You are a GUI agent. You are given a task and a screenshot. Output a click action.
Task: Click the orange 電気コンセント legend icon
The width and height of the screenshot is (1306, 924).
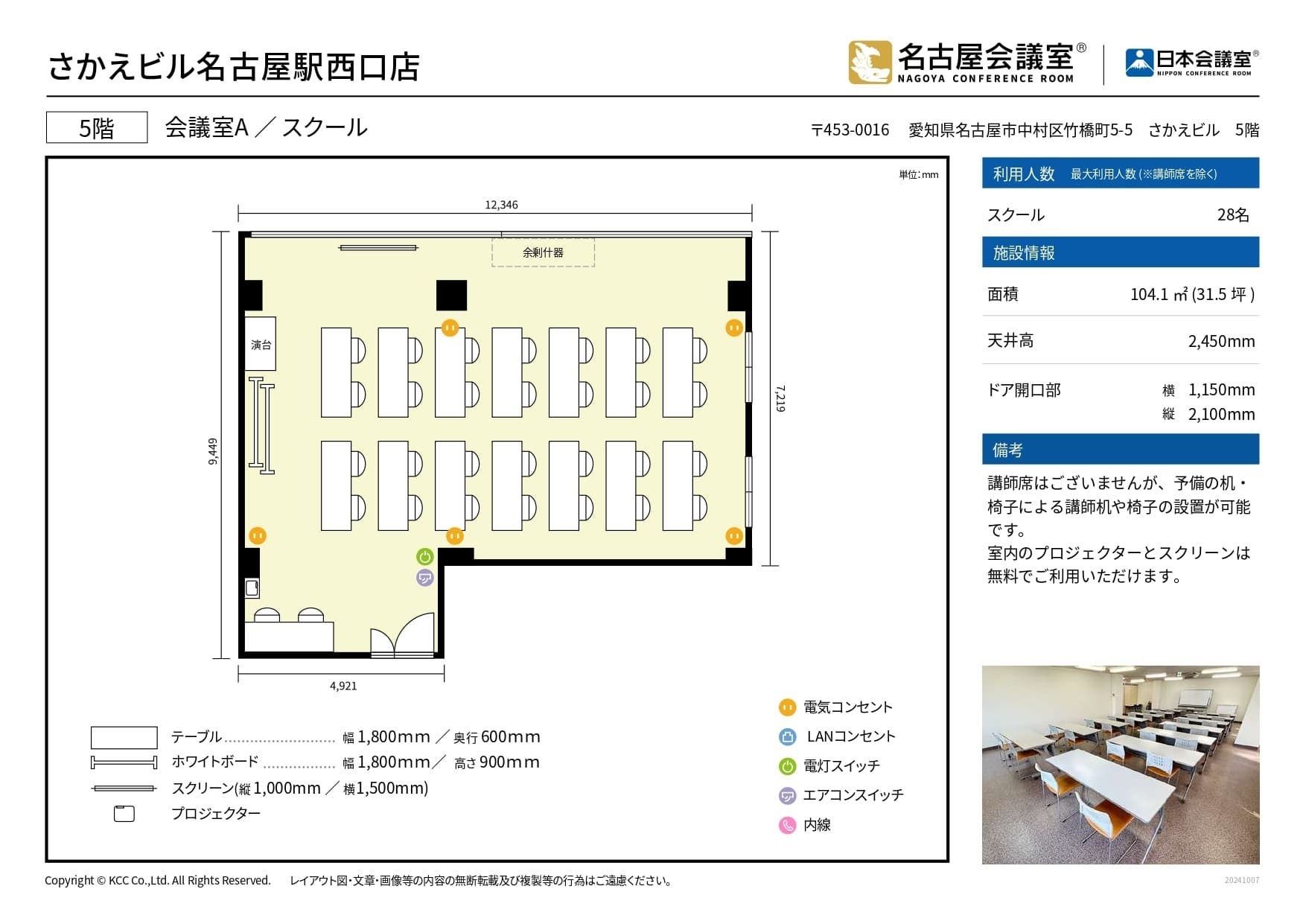(786, 707)
